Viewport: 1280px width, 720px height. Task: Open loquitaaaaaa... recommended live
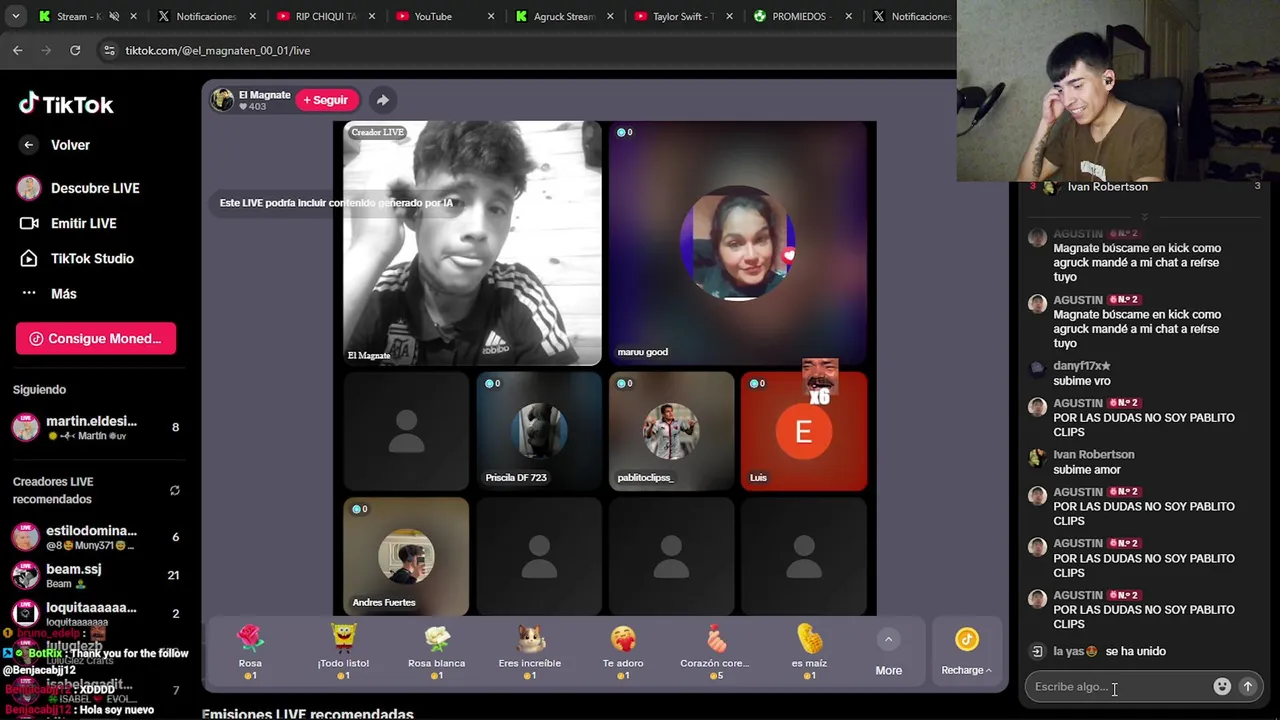(96, 613)
